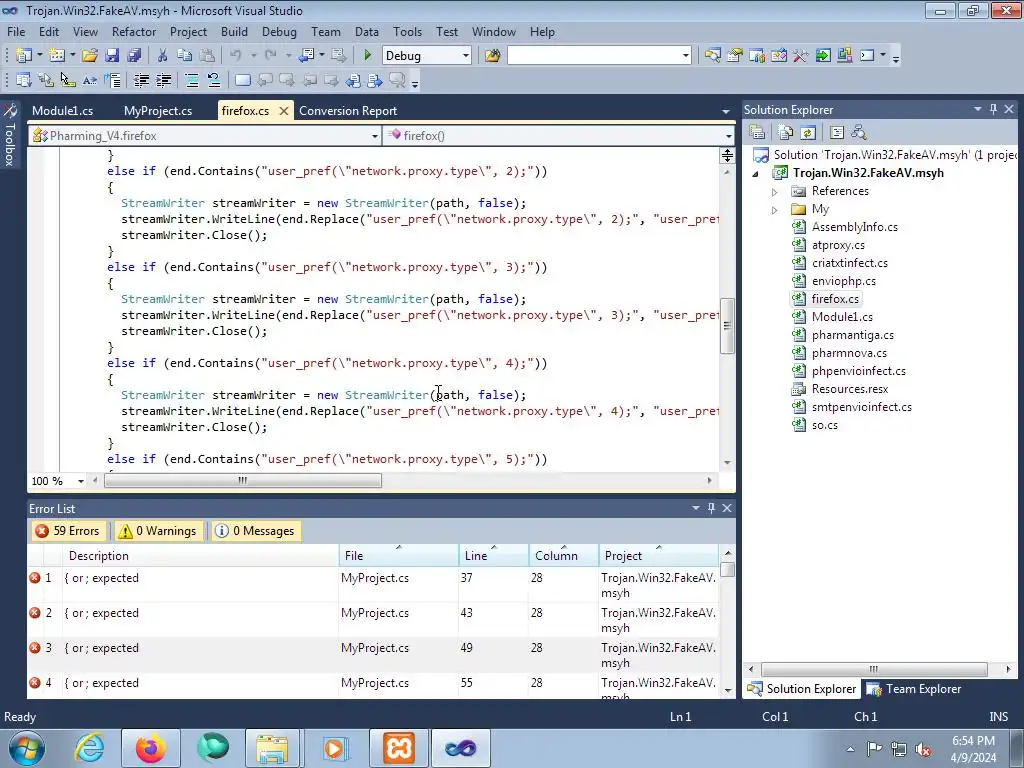Uncomment selected lines via toolbar icon
The height and width of the screenshot is (768, 1024).
click(x=214, y=80)
